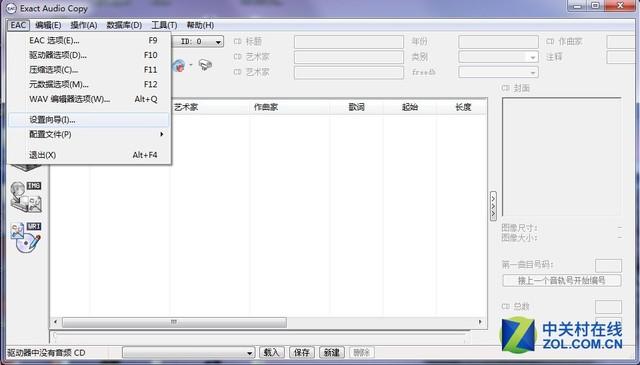The image size is (640, 365).
Task: Click the WRI write CD sidebar icon
Action: tap(26, 238)
